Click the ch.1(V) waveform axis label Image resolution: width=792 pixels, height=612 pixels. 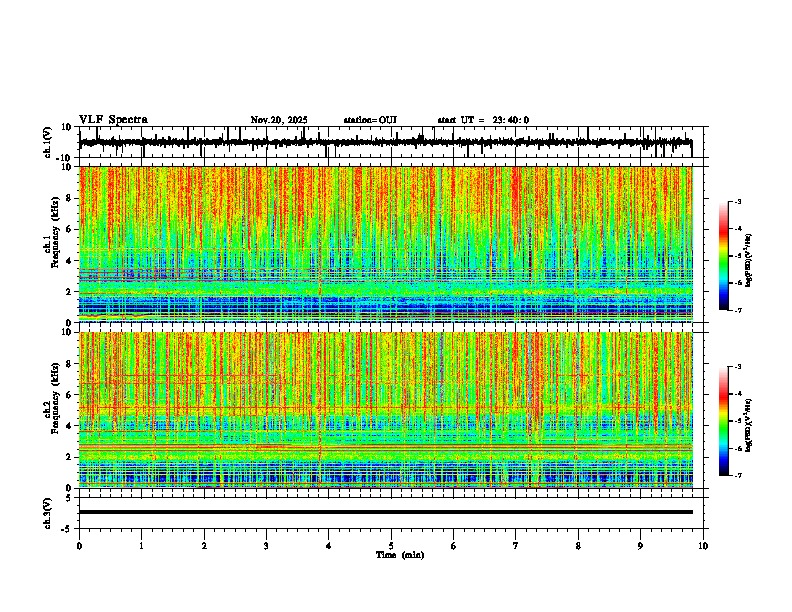click(x=48, y=142)
